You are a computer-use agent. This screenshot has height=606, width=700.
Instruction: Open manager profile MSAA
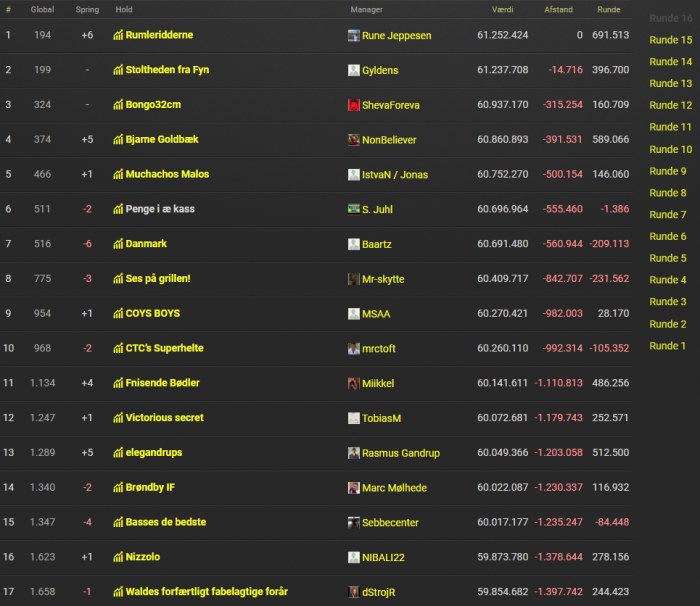coord(376,314)
